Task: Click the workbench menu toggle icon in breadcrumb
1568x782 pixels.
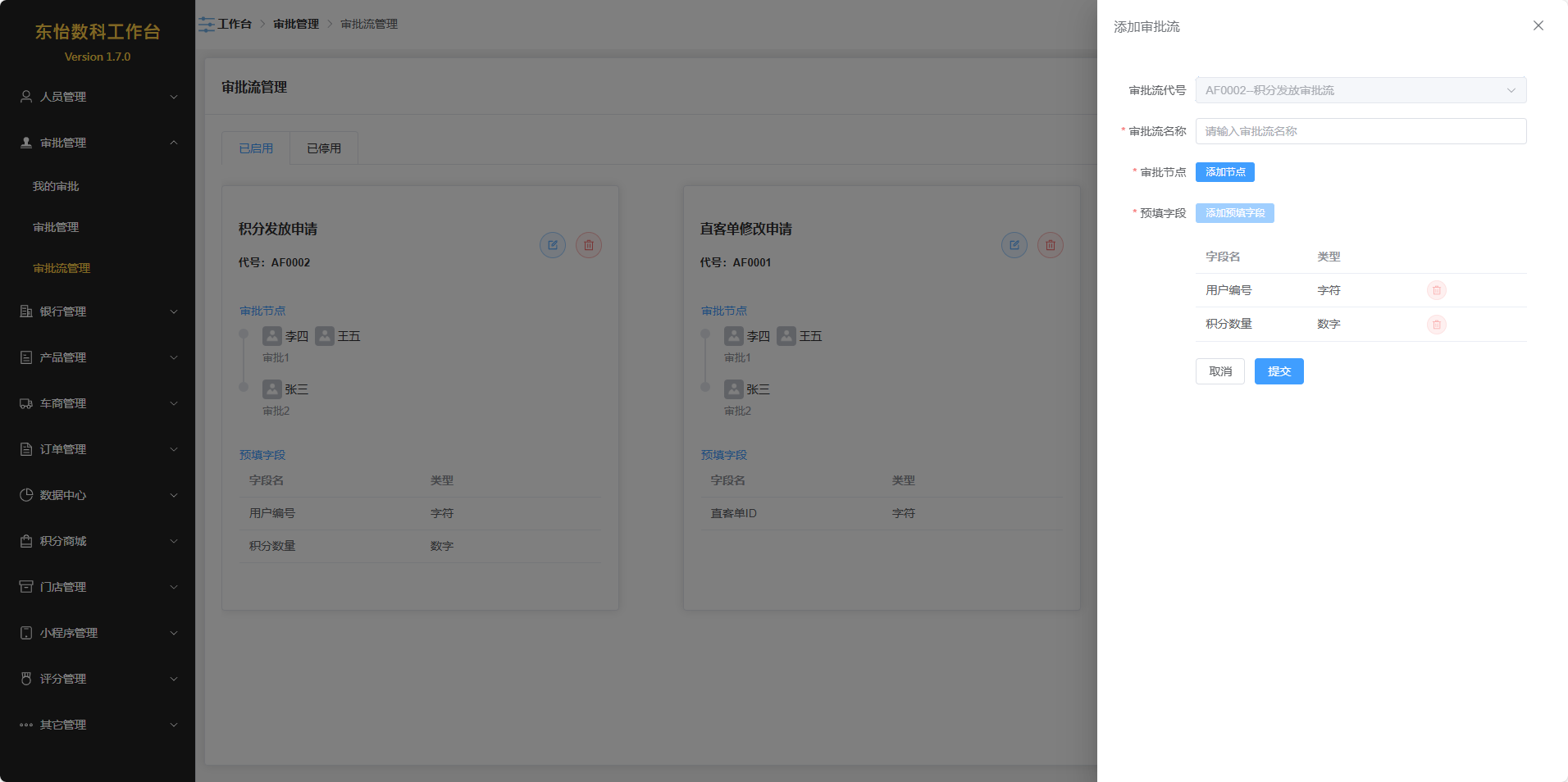Action: [x=207, y=25]
